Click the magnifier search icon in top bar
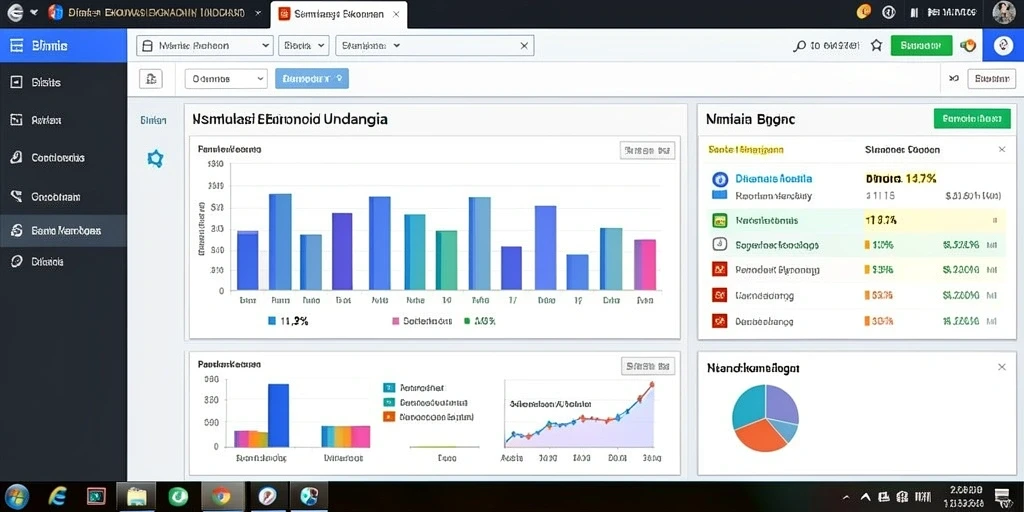 tap(799, 46)
